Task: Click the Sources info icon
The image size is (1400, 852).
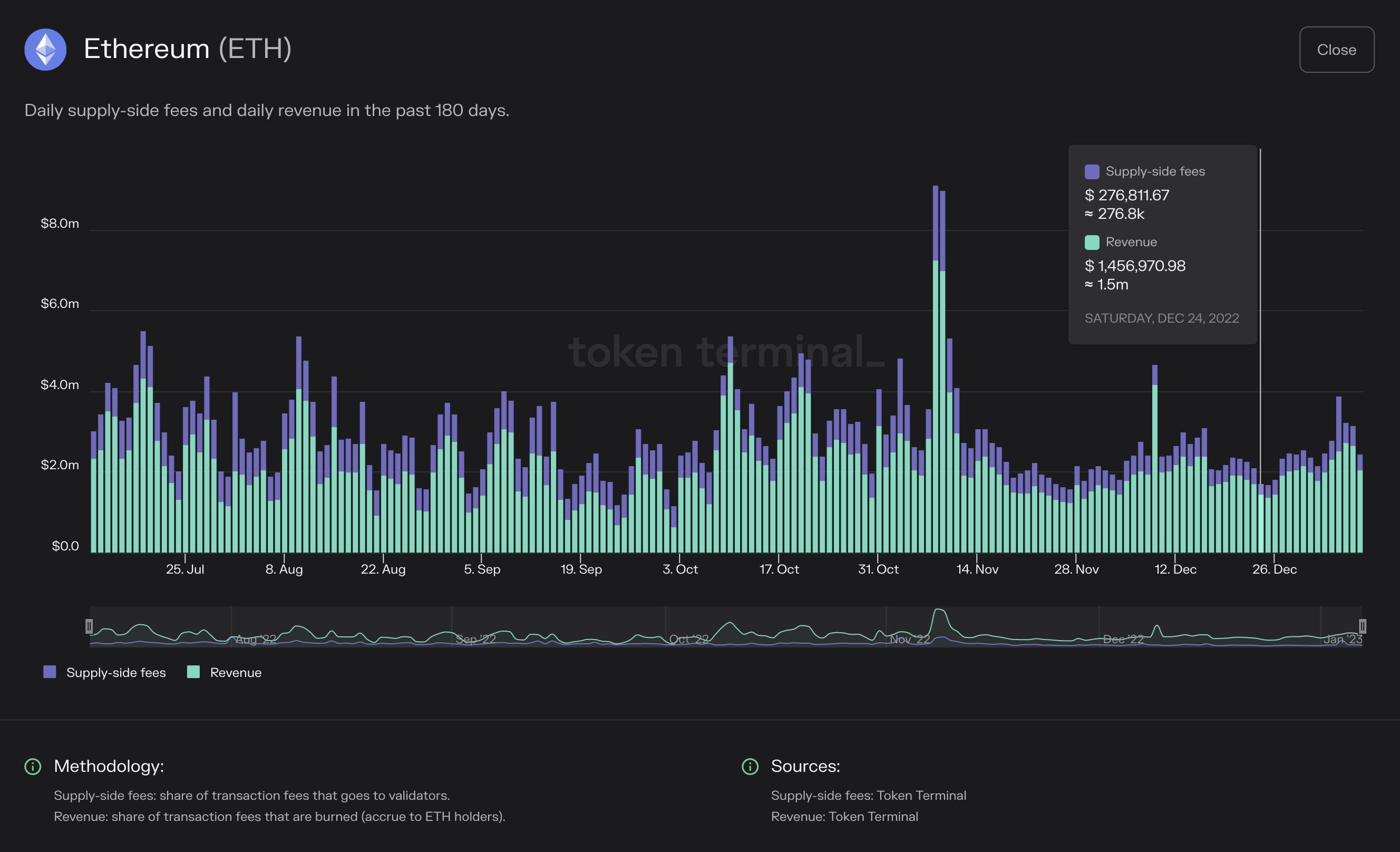Action: click(750, 766)
